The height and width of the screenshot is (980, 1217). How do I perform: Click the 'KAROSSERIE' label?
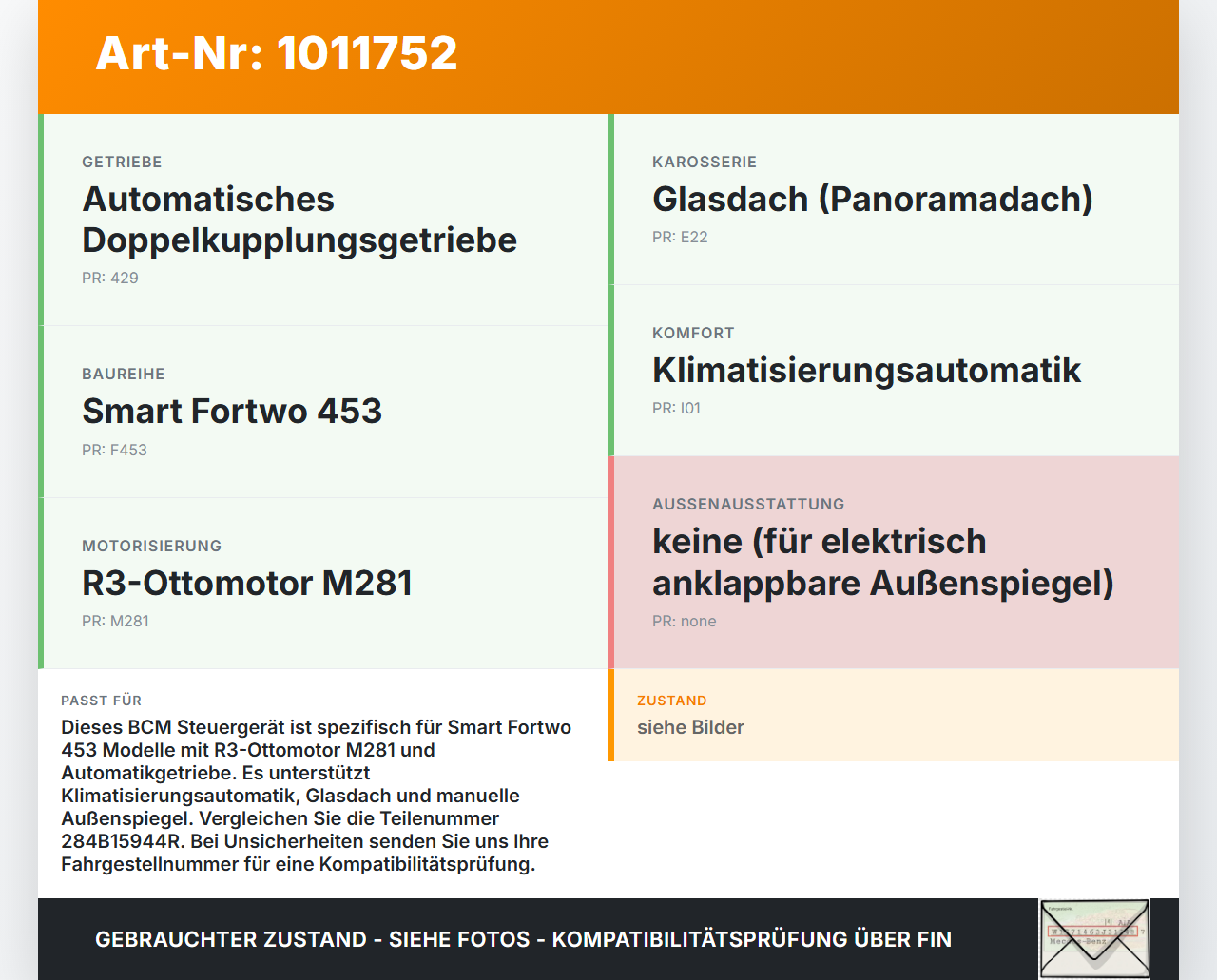coord(705,162)
